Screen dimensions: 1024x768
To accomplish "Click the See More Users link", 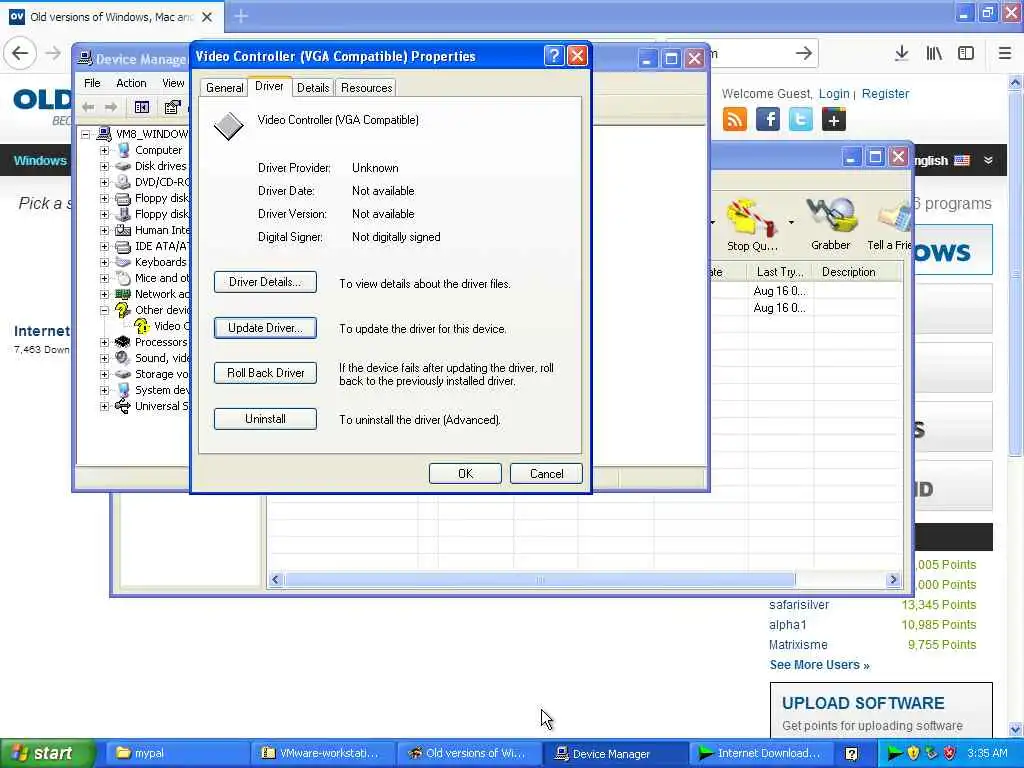I will pyautogui.click(x=819, y=665).
